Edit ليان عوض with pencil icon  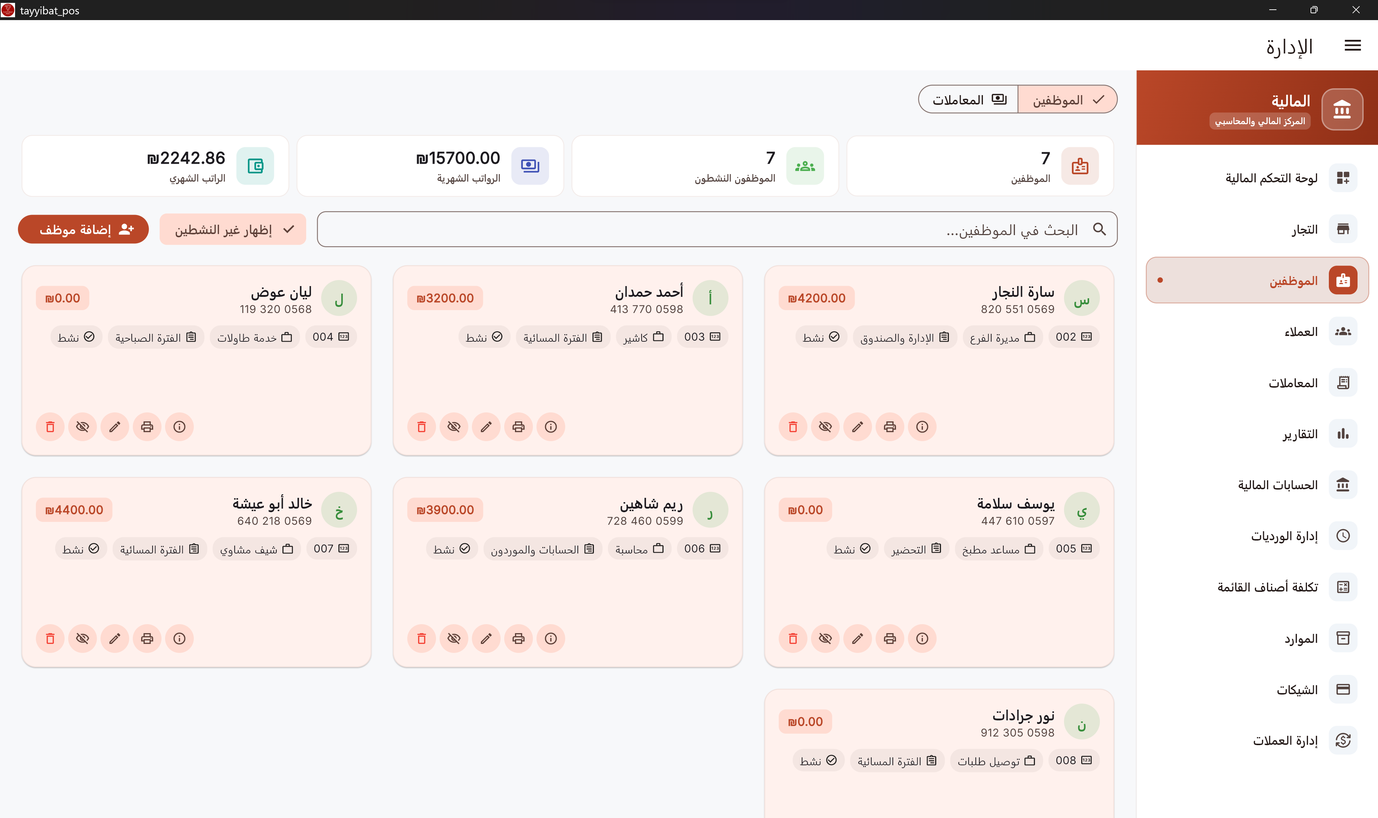click(x=115, y=427)
